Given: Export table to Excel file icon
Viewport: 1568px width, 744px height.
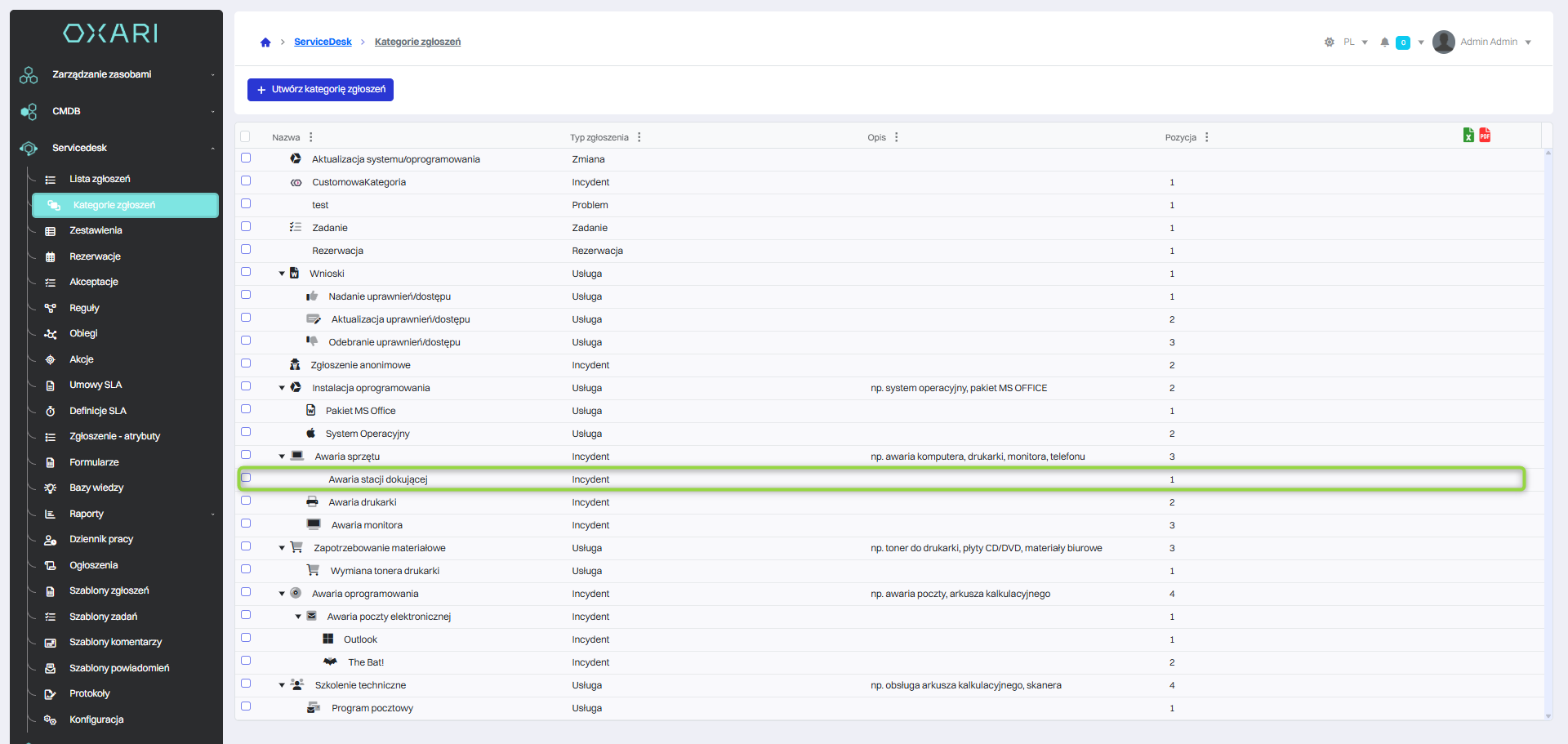Looking at the screenshot, I should (1468, 136).
